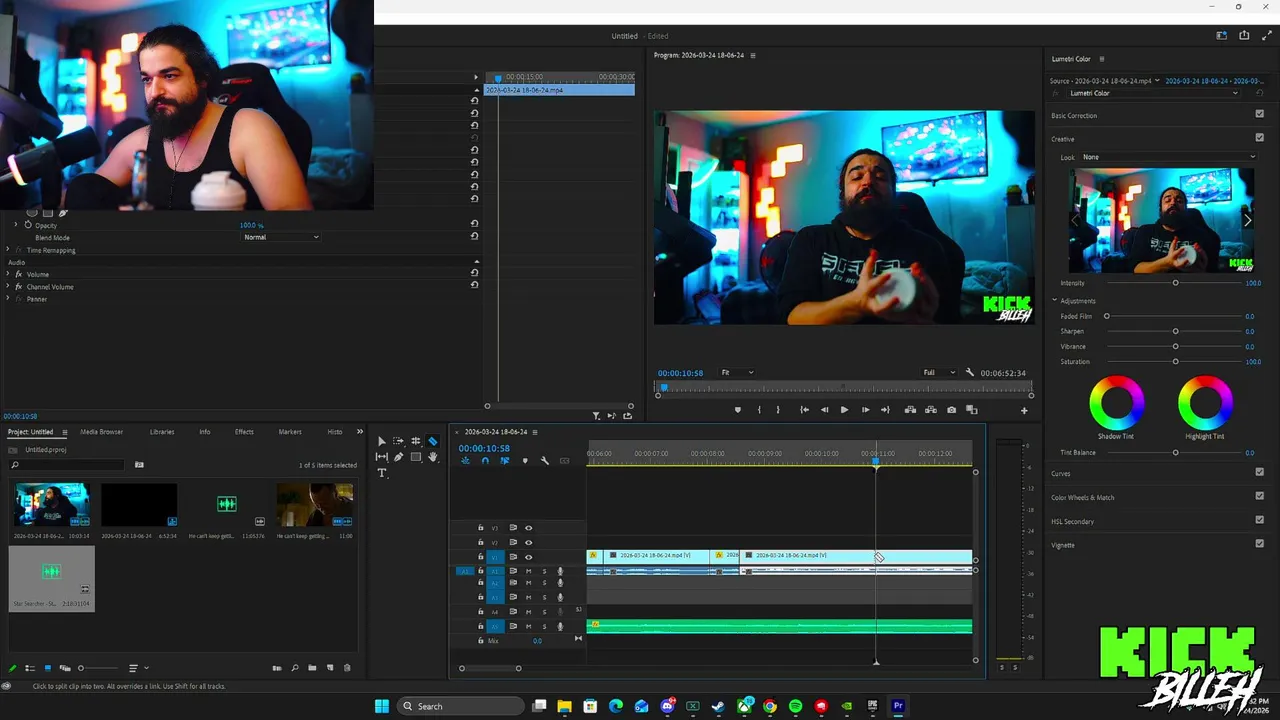Open the Markers tab
1280x720 pixels.
[x=290, y=432]
